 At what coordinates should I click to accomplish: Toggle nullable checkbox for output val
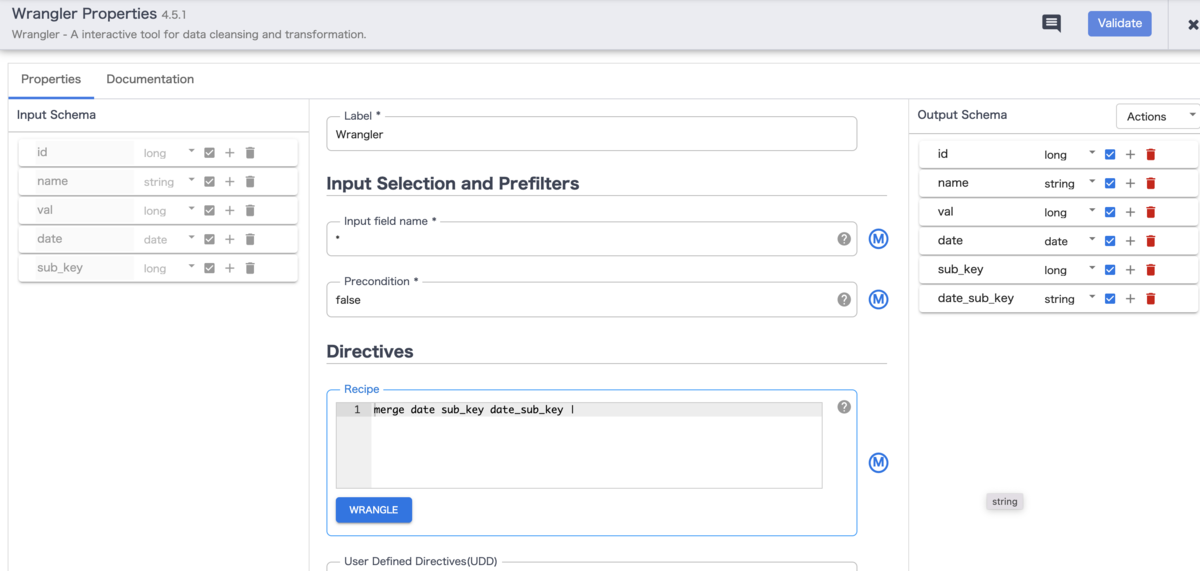click(x=1110, y=212)
